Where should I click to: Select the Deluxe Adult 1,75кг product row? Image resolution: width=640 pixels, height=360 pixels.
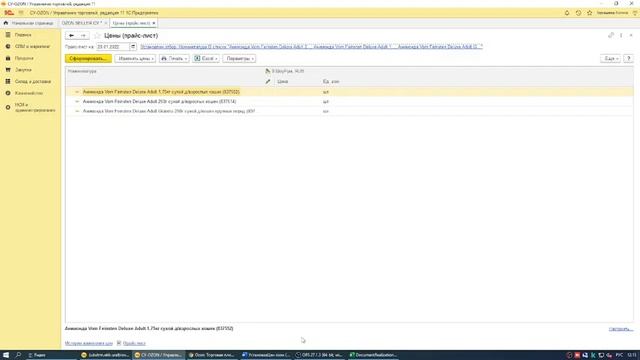click(x=349, y=92)
